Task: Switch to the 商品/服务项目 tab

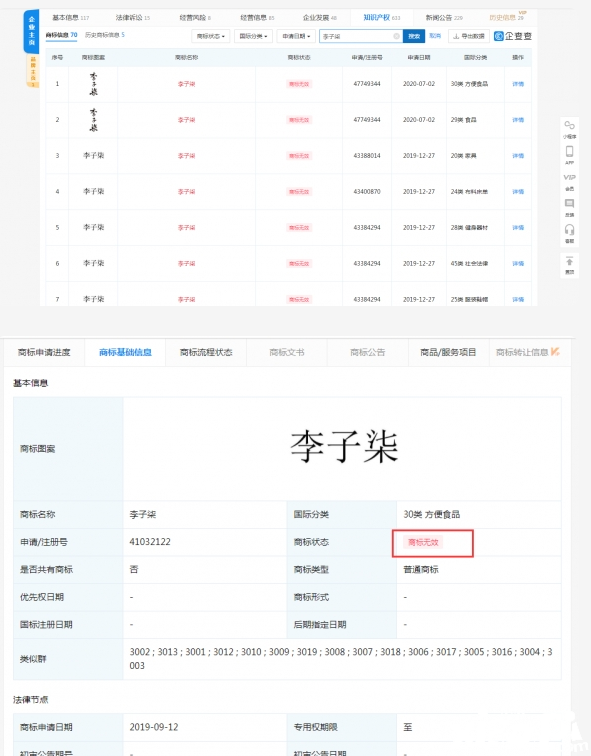Action: pos(448,352)
